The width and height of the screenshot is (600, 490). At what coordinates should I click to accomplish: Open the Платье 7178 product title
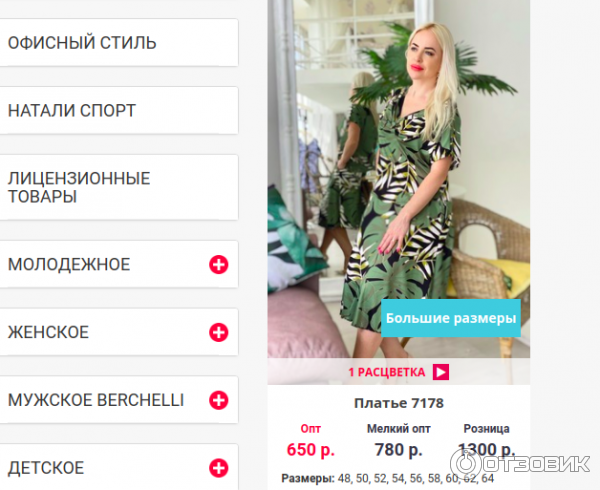(399, 403)
